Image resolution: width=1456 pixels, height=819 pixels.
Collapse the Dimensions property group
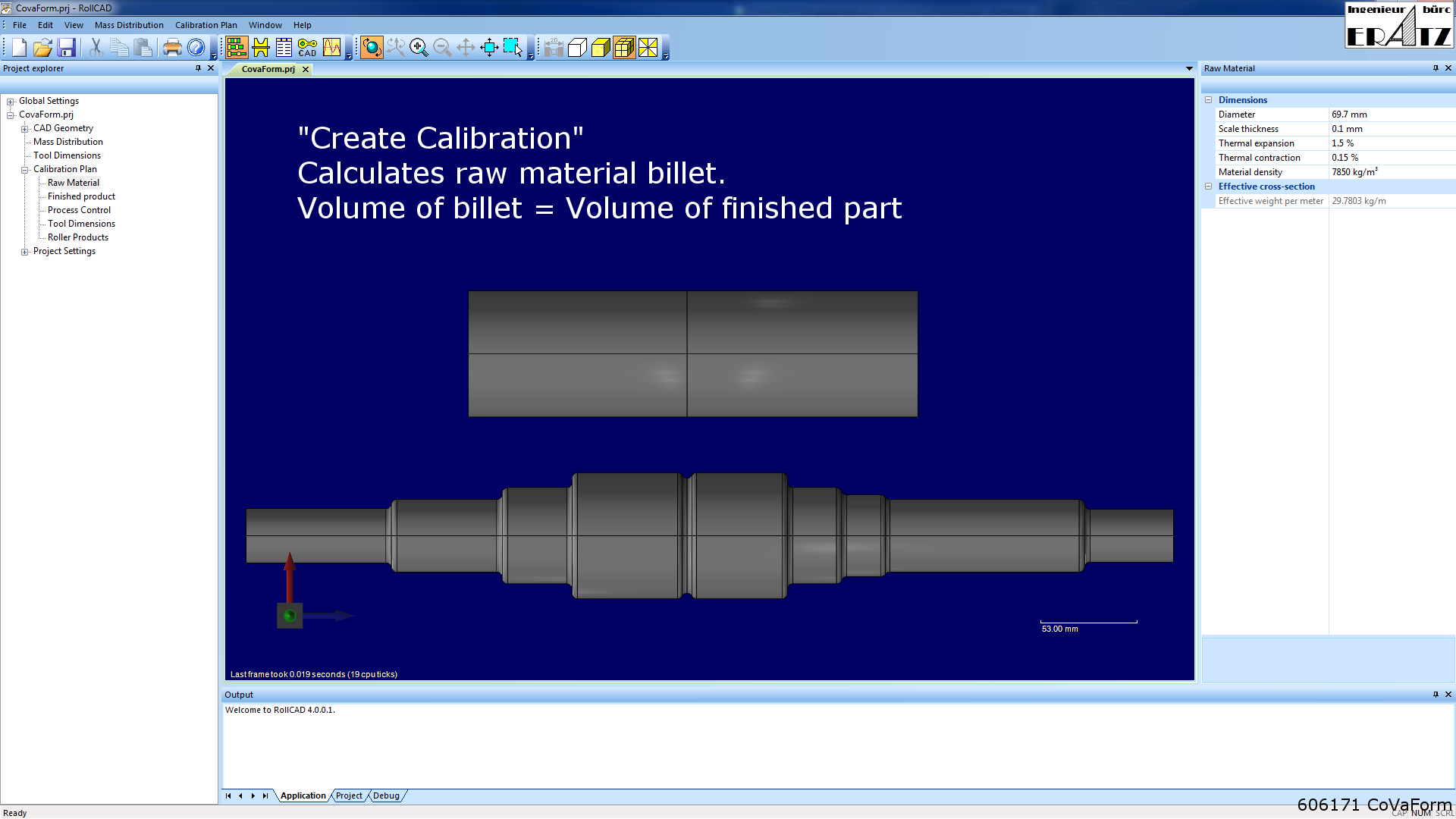(1209, 100)
